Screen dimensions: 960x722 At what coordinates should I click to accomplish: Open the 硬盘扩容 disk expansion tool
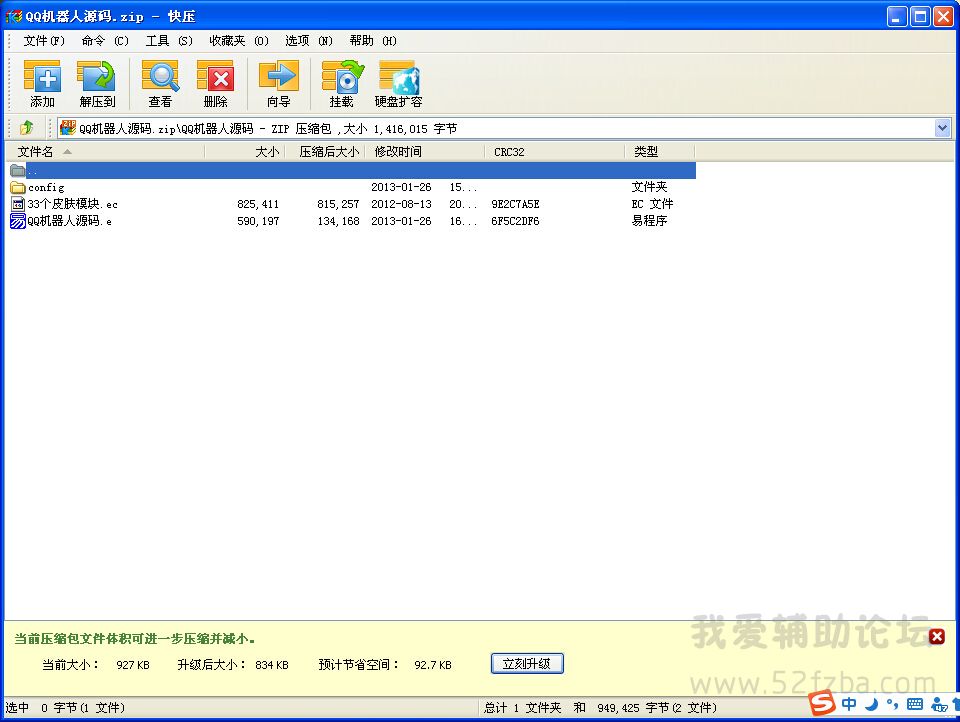point(399,83)
